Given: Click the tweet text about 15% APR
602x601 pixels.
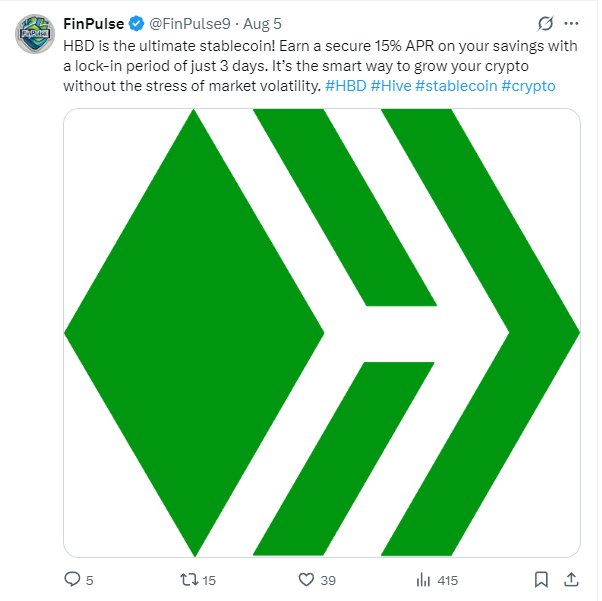Looking at the screenshot, I should (322, 66).
